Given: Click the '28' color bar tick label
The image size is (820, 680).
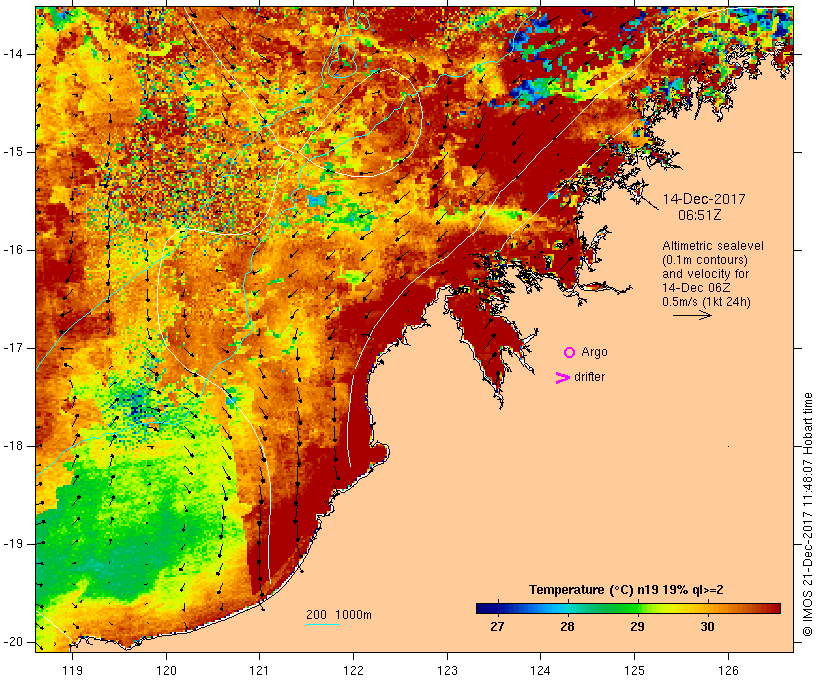Looking at the screenshot, I should click(x=567, y=626).
